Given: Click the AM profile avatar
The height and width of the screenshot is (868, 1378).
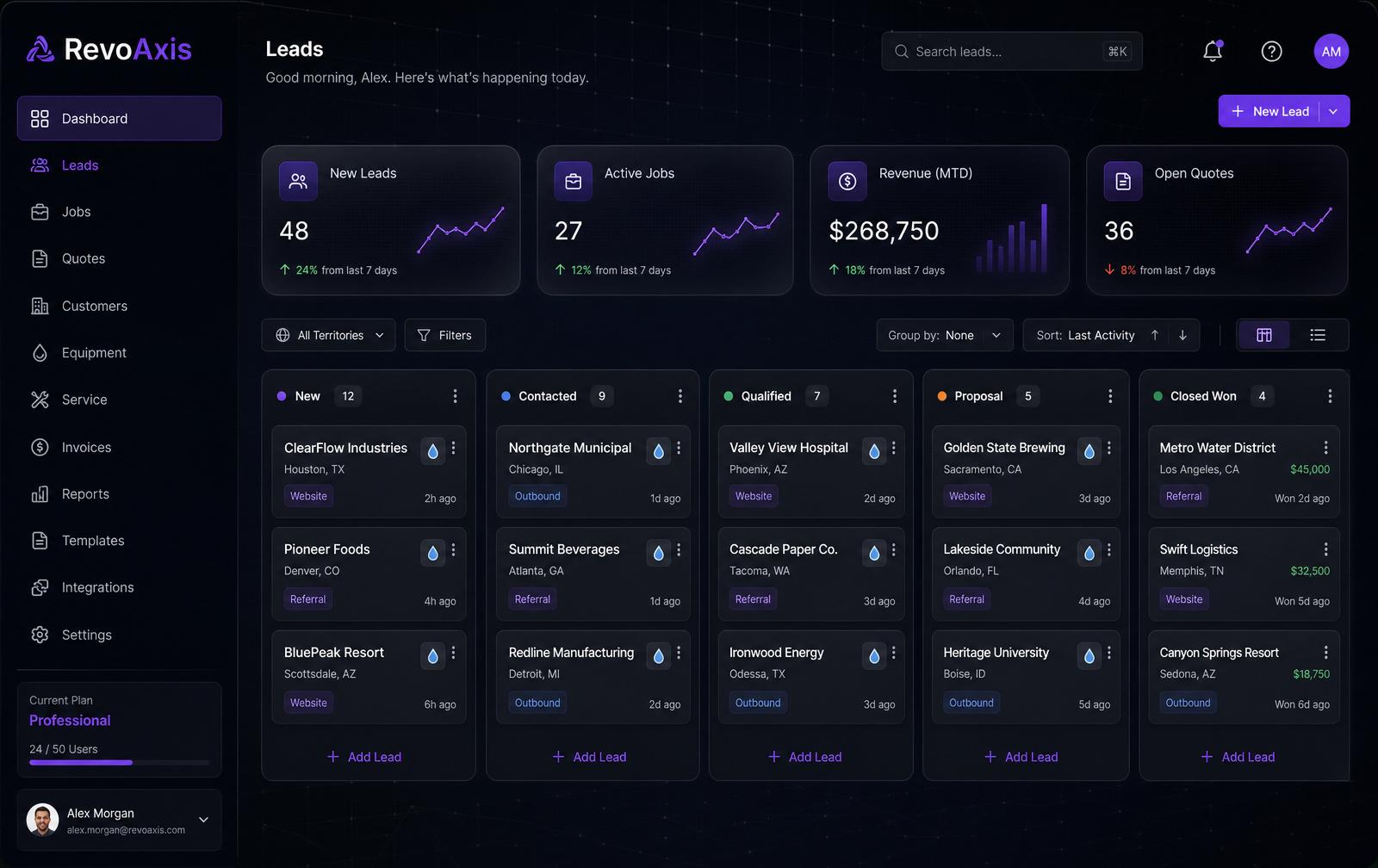Looking at the screenshot, I should pyautogui.click(x=1331, y=52).
